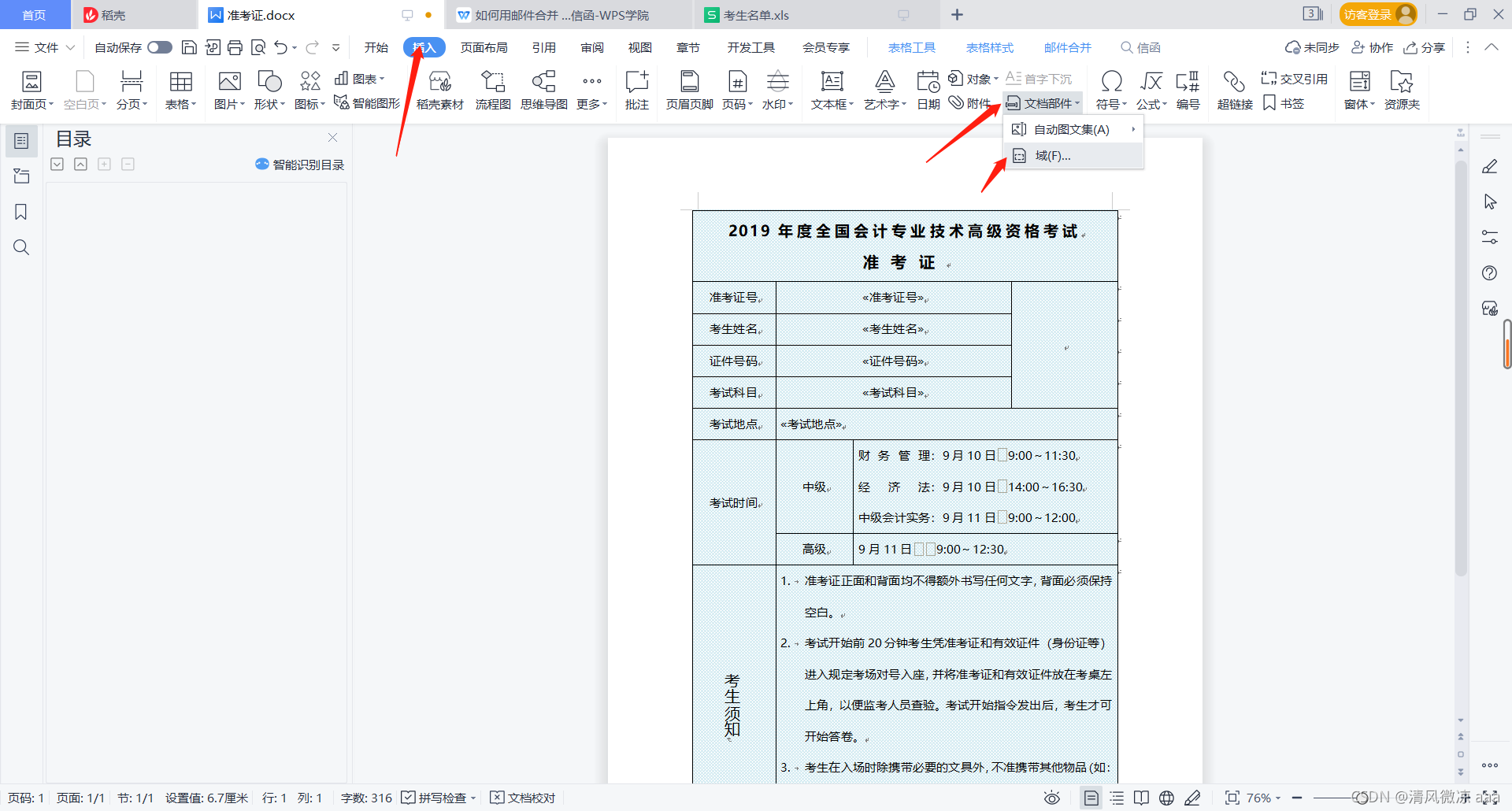
Task: Open the 表格 insert table dropdown
Action: 180,89
